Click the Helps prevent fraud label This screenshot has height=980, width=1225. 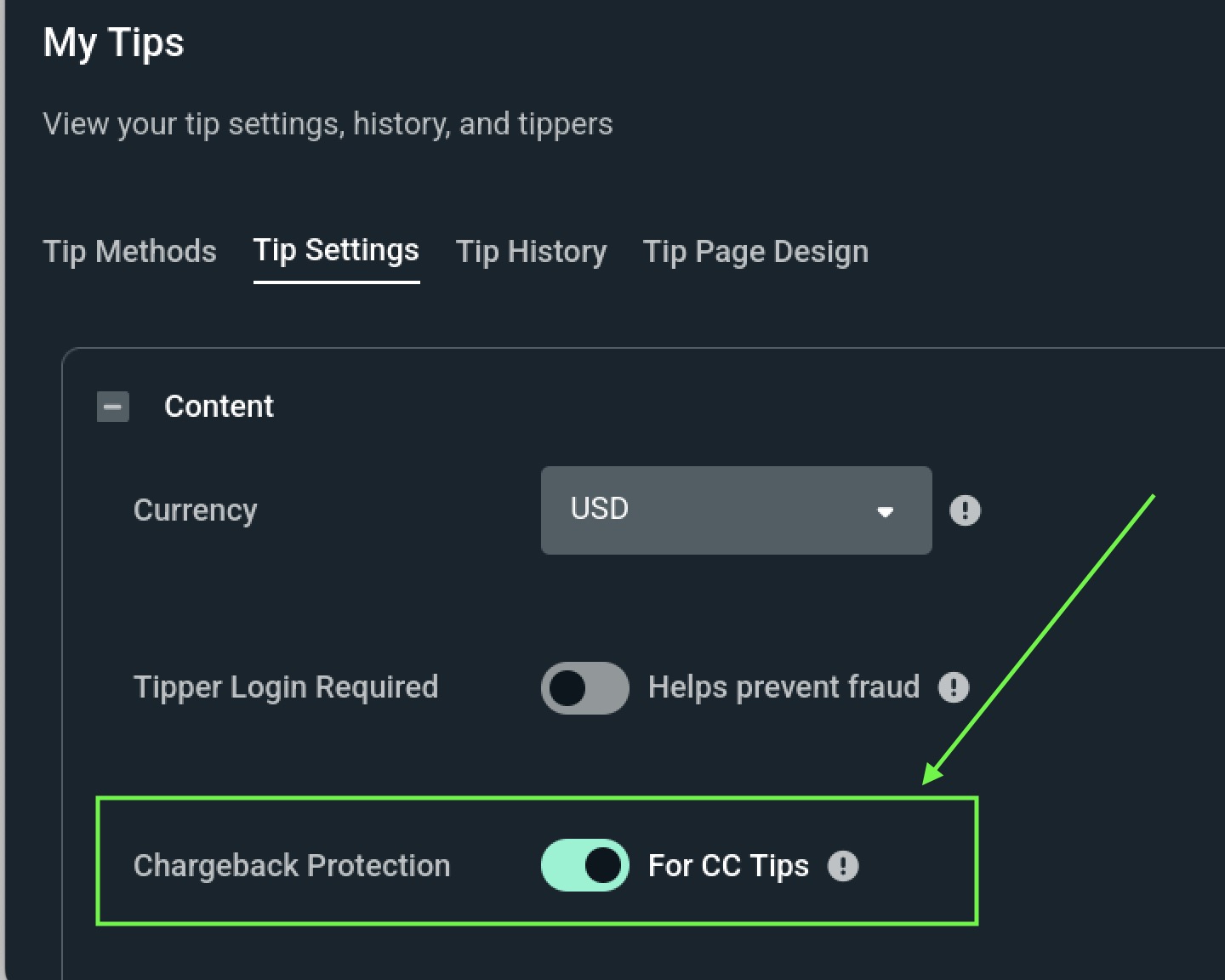(x=783, y=687)
